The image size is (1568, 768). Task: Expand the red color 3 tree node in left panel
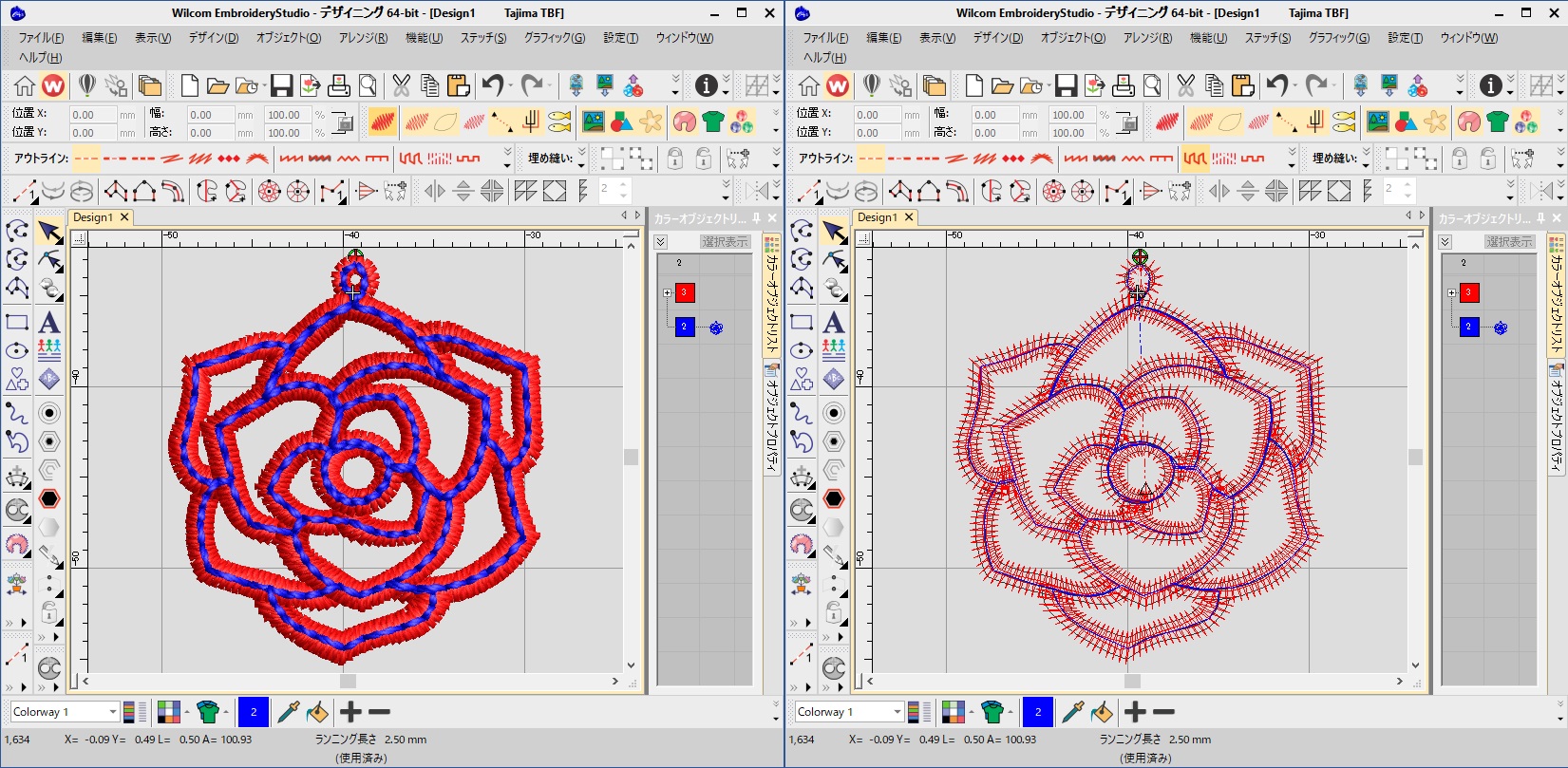[667, 292]
